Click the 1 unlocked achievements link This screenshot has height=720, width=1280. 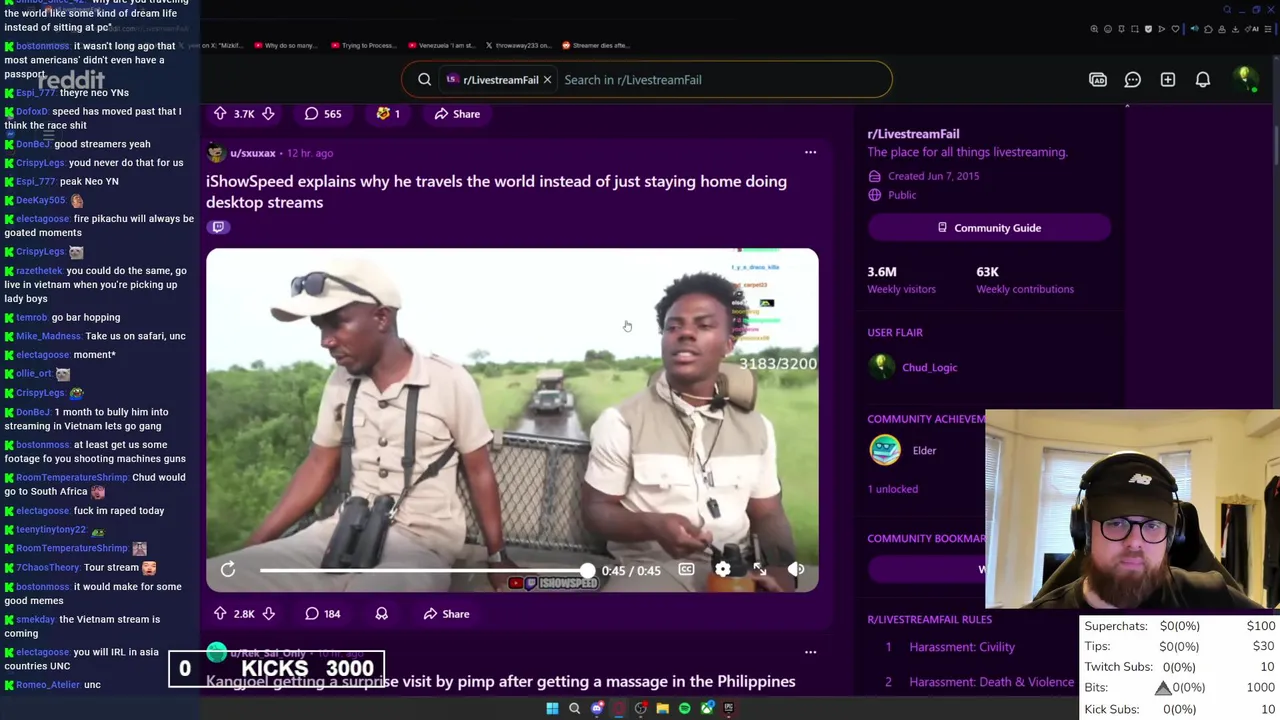(x=892, y=489)
